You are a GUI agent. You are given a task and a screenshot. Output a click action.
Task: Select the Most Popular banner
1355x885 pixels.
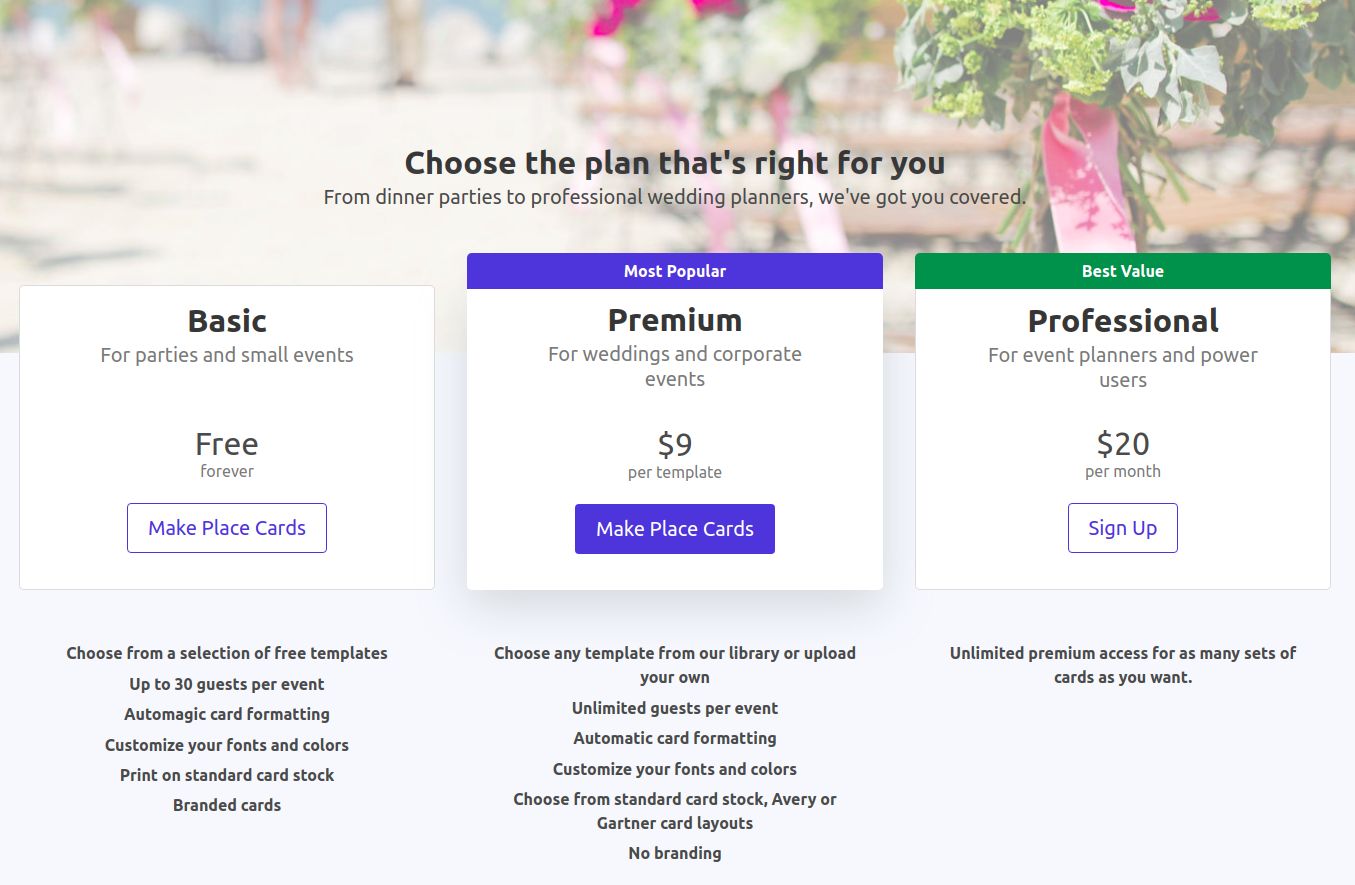click(674, 271)
